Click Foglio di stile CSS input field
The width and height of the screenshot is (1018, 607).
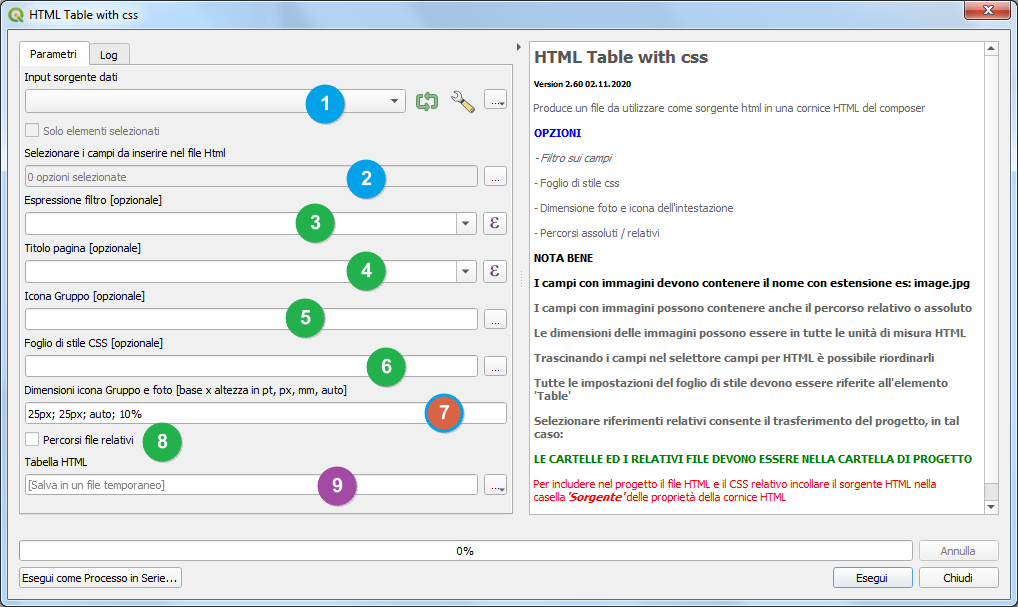251,366
